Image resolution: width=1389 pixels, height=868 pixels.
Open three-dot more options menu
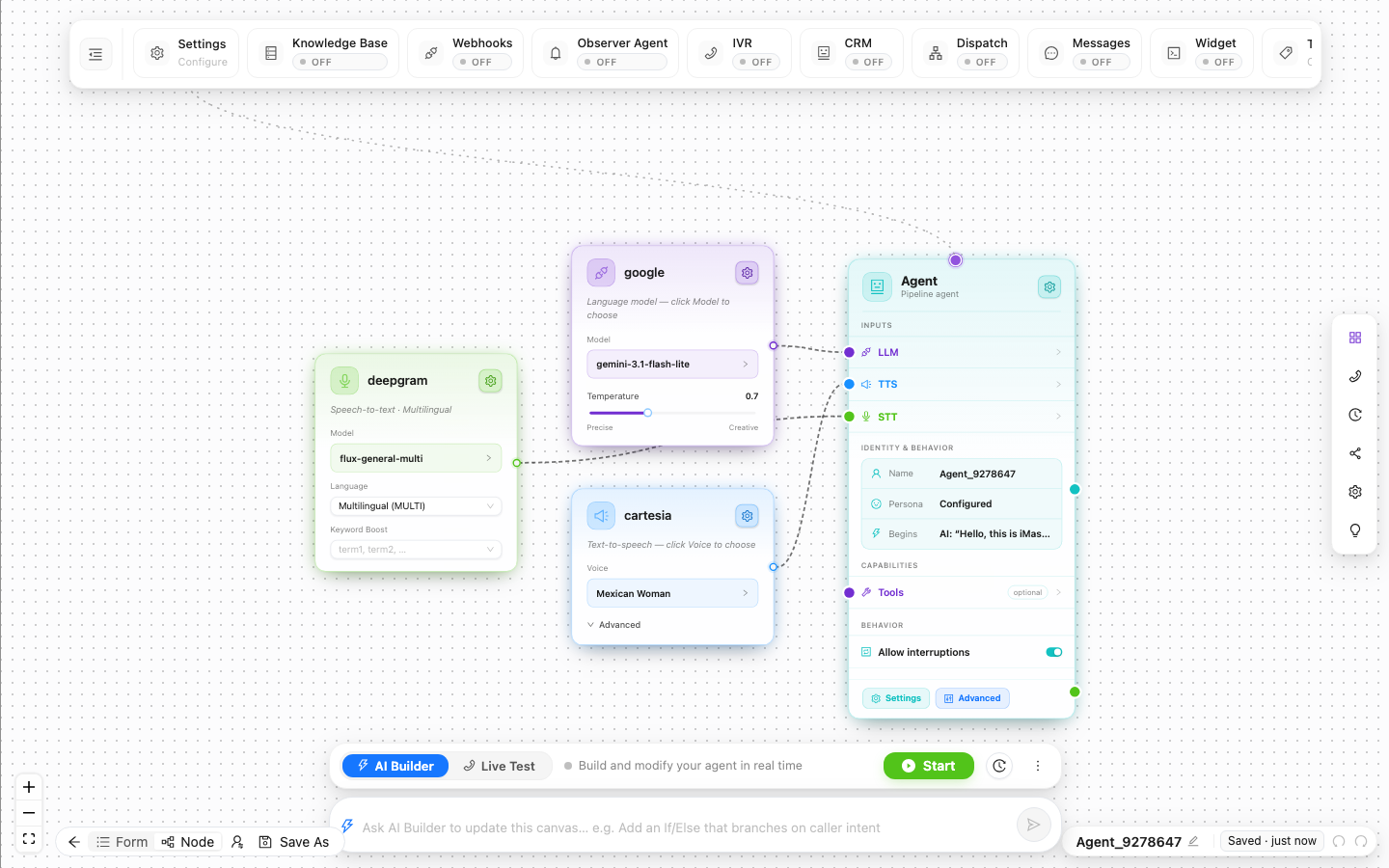click(x=1038, y=766)
